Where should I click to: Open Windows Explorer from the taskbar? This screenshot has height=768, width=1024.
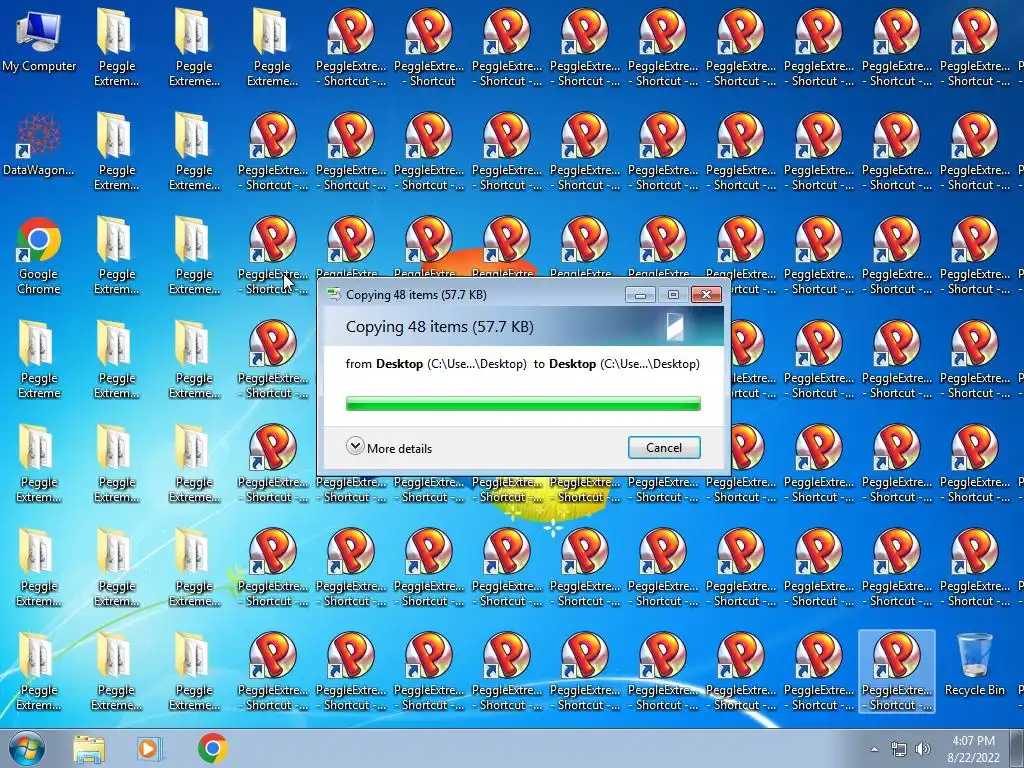(x=89, y=748)
